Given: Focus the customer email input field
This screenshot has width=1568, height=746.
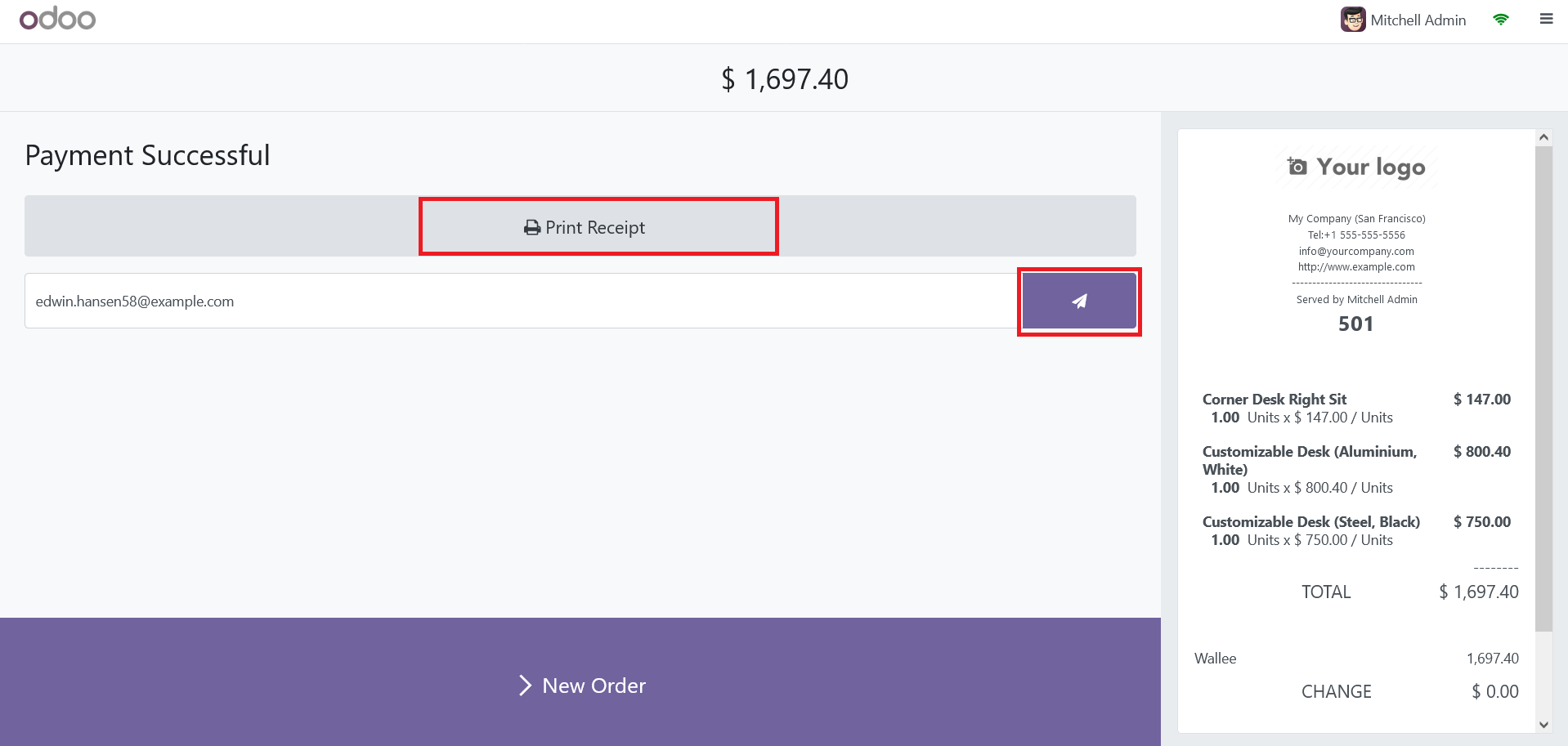Looking at the screenshot, I should 520,302.
